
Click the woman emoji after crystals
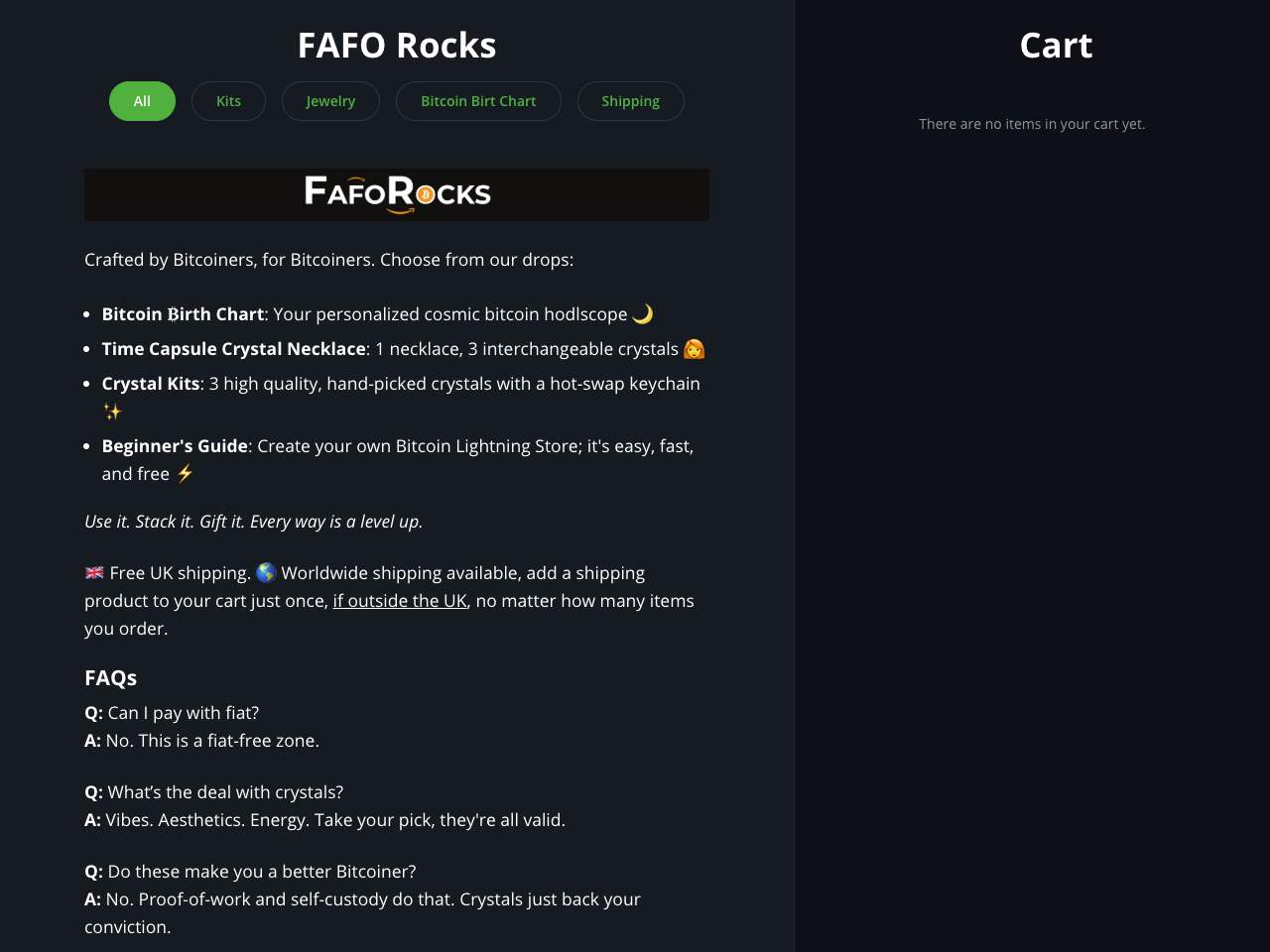(x=694, y=349)
